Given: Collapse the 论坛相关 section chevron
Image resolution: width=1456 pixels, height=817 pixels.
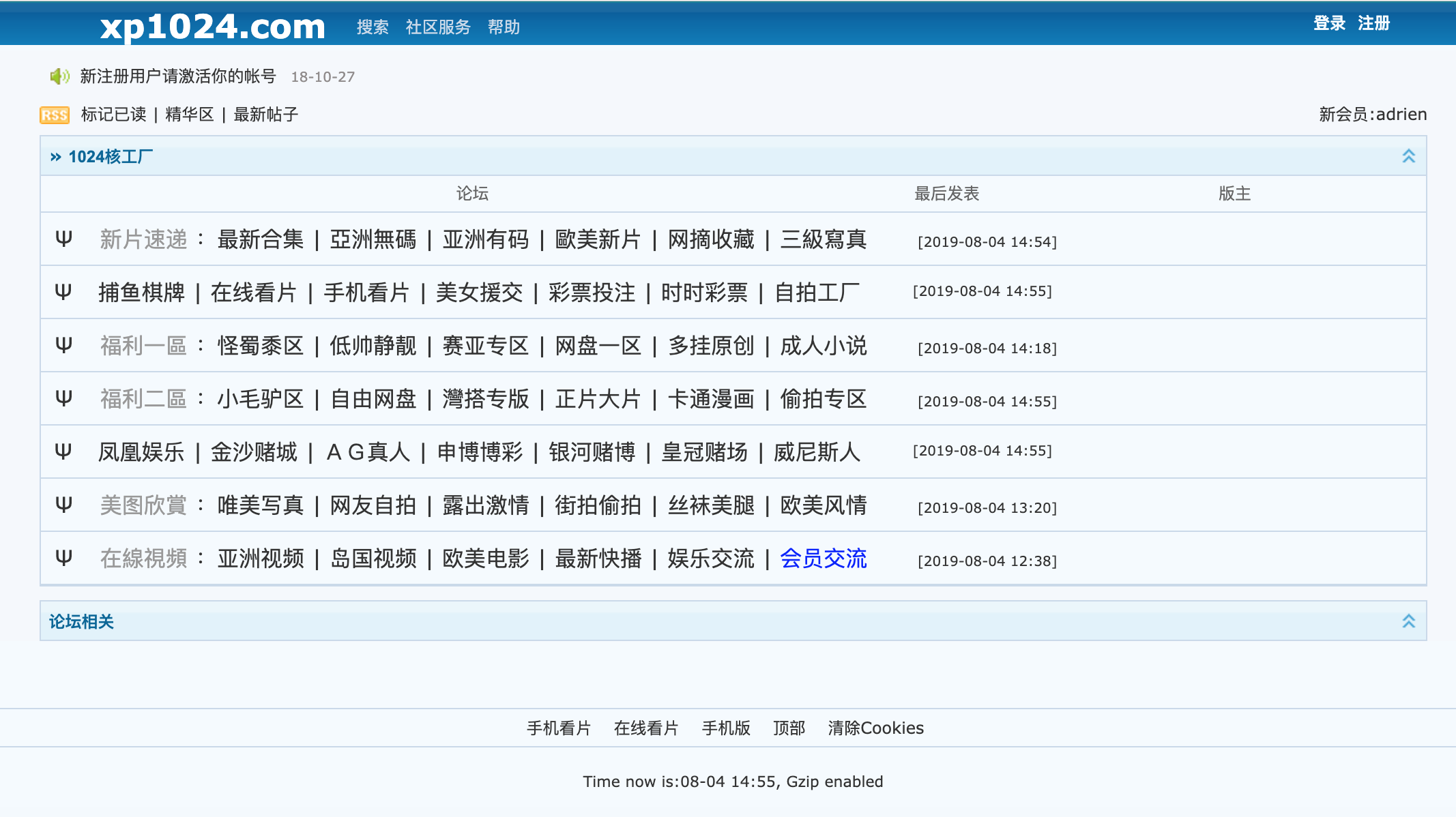Looking at the screenshot, I should coord(1408,621).
